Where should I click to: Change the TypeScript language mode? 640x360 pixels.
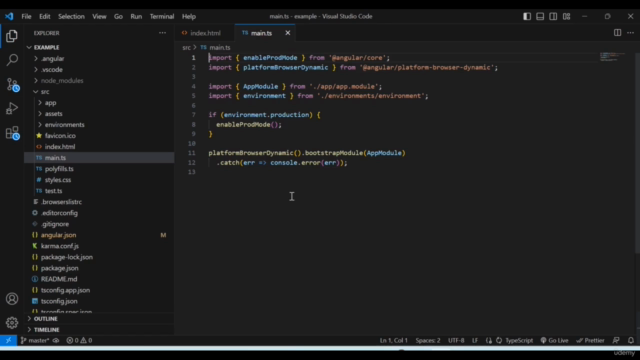pyautogui.click(x=519, y=340)
